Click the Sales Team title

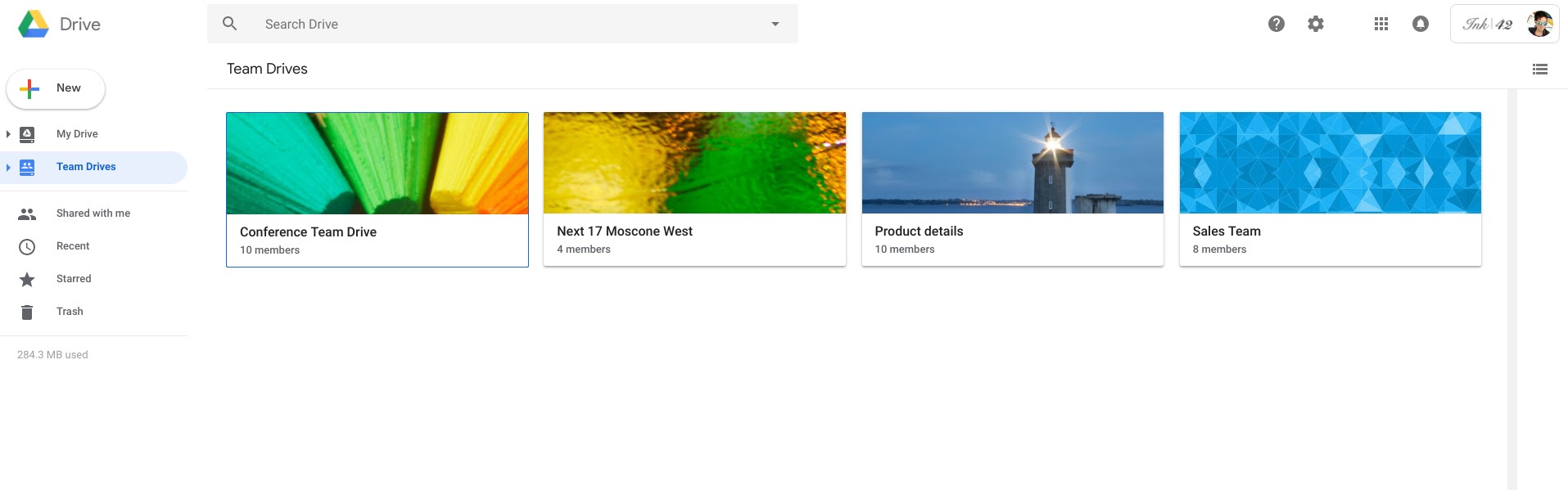click(x=1227, y=232)
